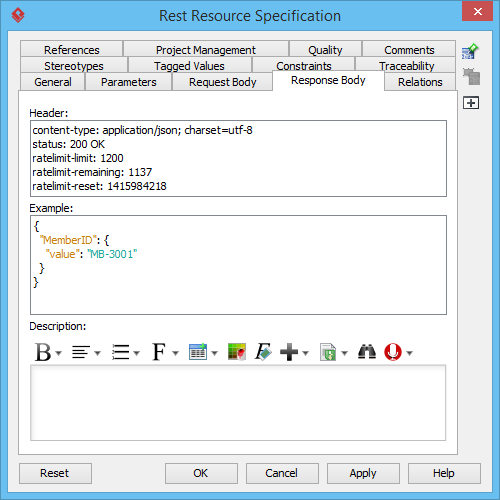Click the insert table icon

[198, 352]
